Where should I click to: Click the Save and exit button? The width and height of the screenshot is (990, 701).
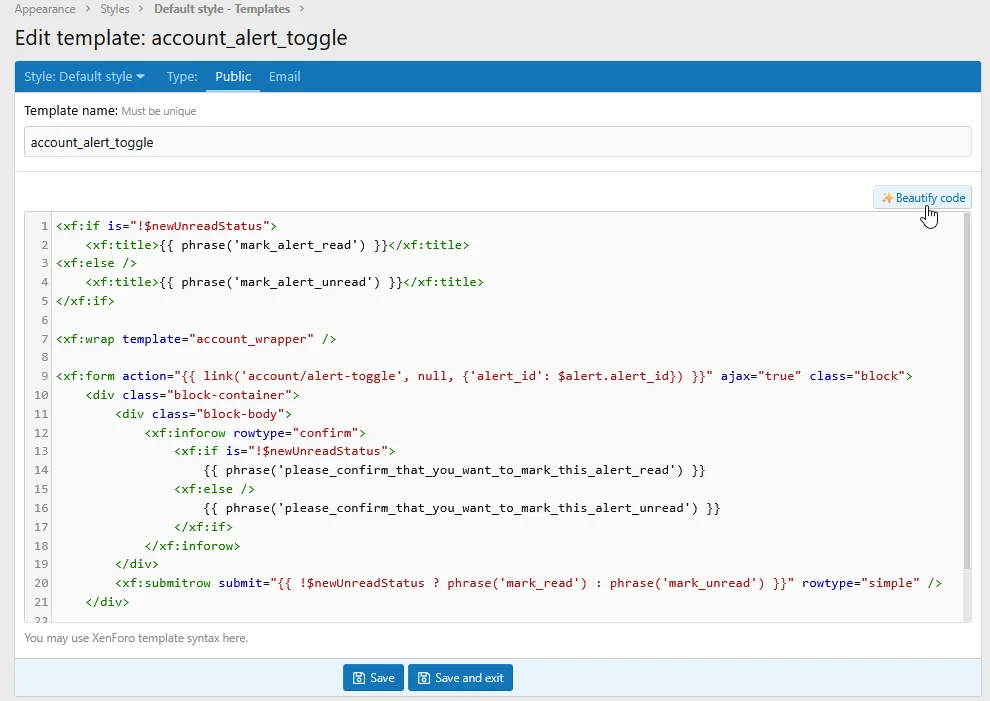coord(460,678)
